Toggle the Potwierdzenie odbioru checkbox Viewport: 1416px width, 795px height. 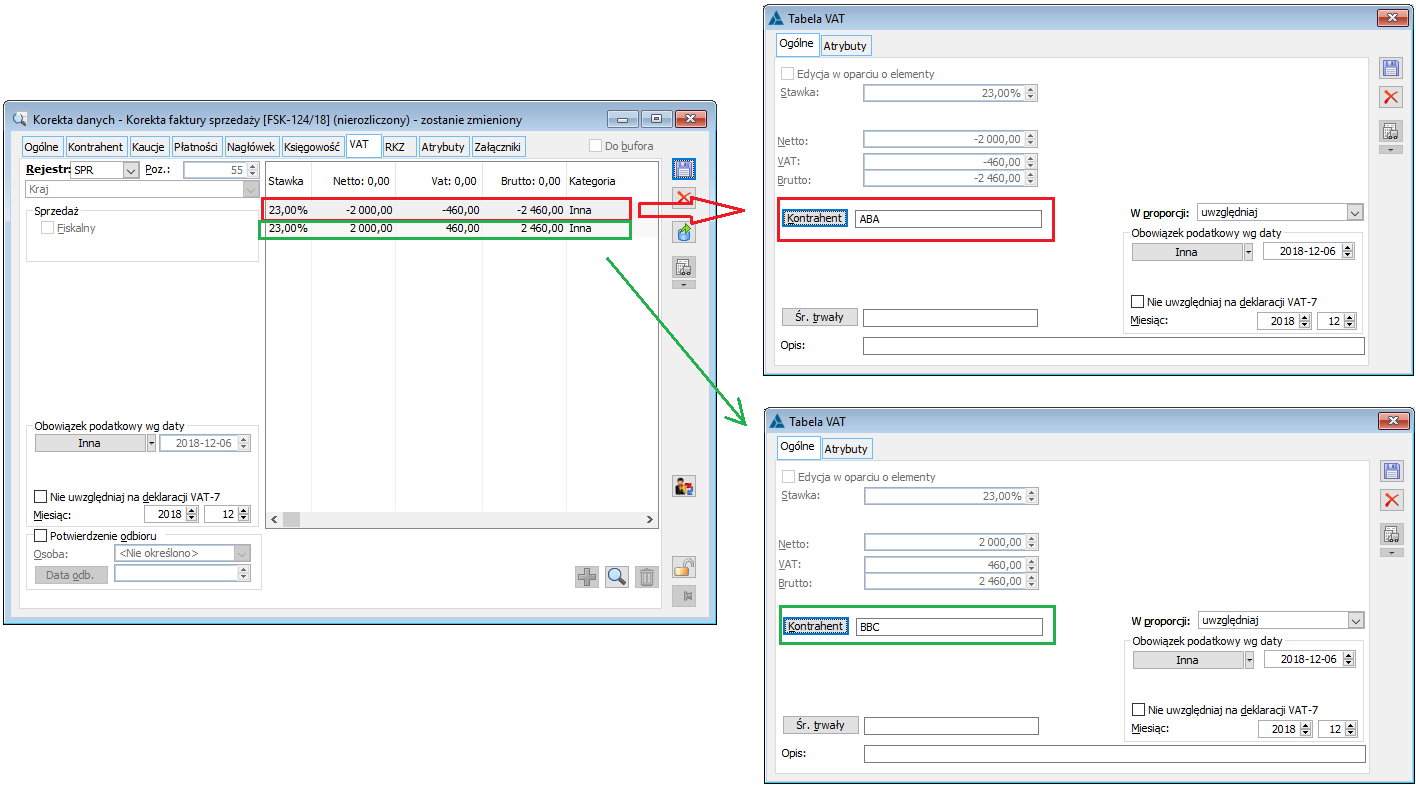40,535
